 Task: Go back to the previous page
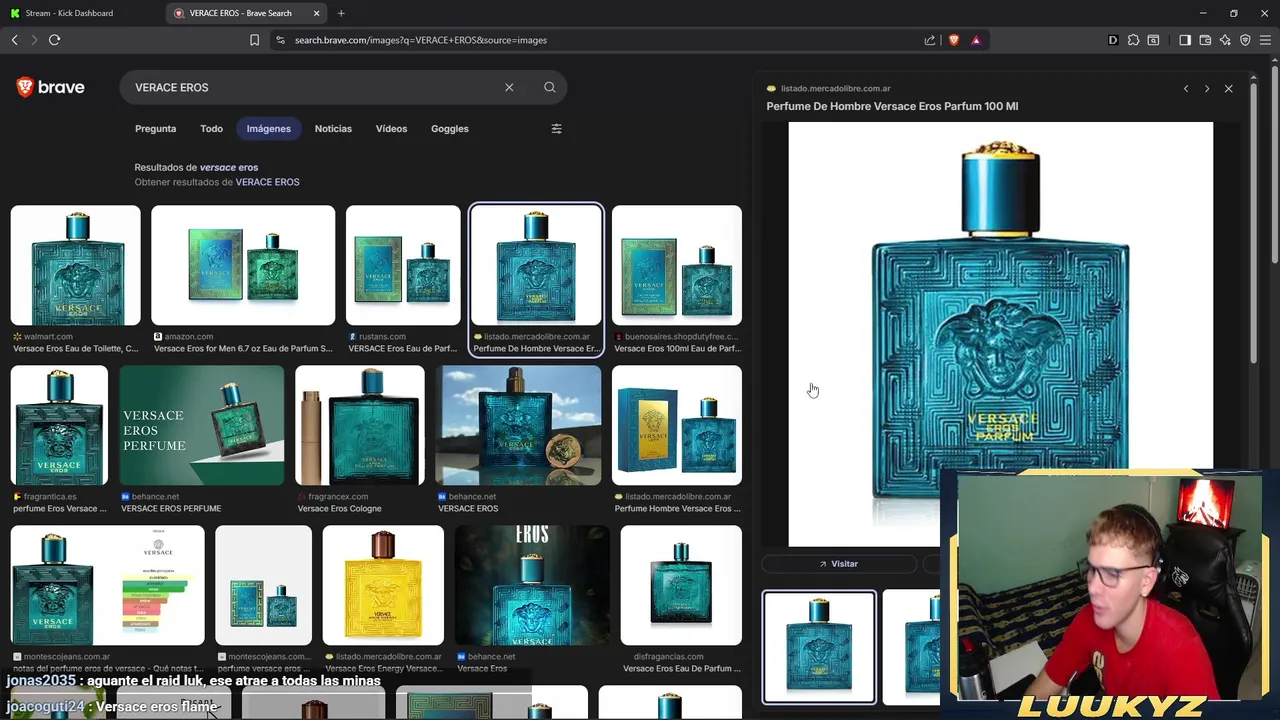14,40
